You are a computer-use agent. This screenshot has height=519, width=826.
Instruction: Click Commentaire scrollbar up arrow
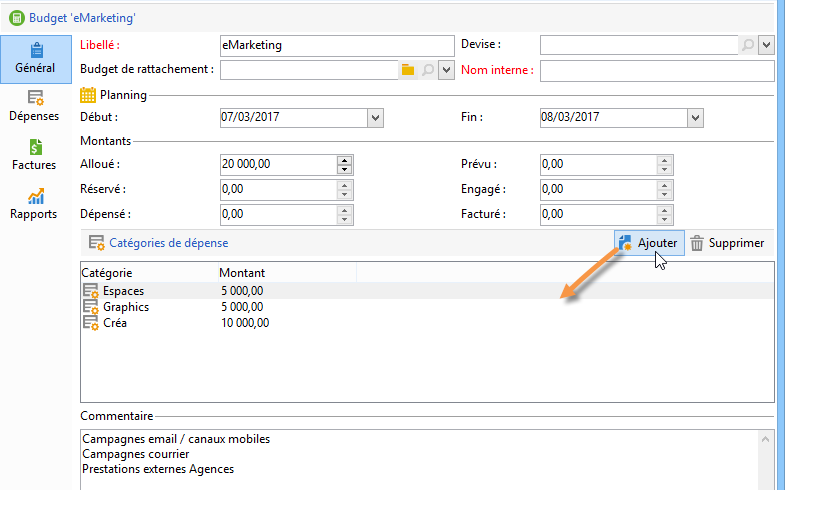pyautogui.click(x=766, y=439)
